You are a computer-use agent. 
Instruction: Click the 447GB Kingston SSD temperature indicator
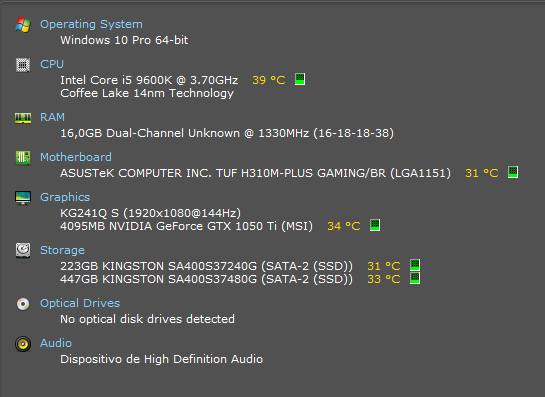click(x=415, y=278)
